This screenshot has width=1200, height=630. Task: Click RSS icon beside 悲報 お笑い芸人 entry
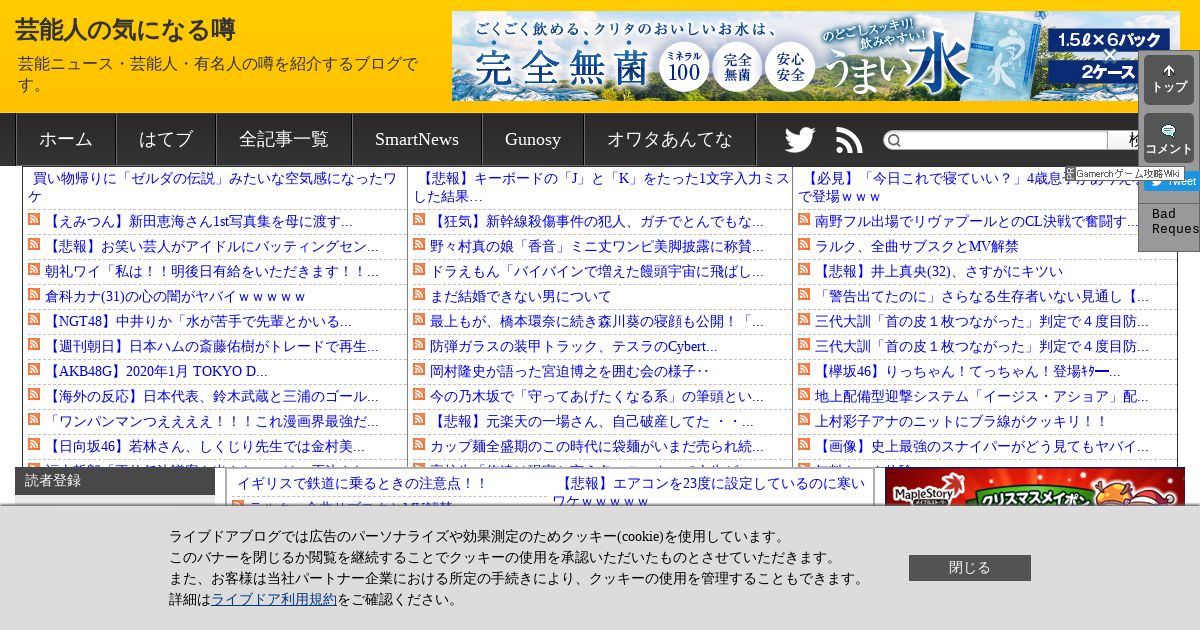(35, 245)
